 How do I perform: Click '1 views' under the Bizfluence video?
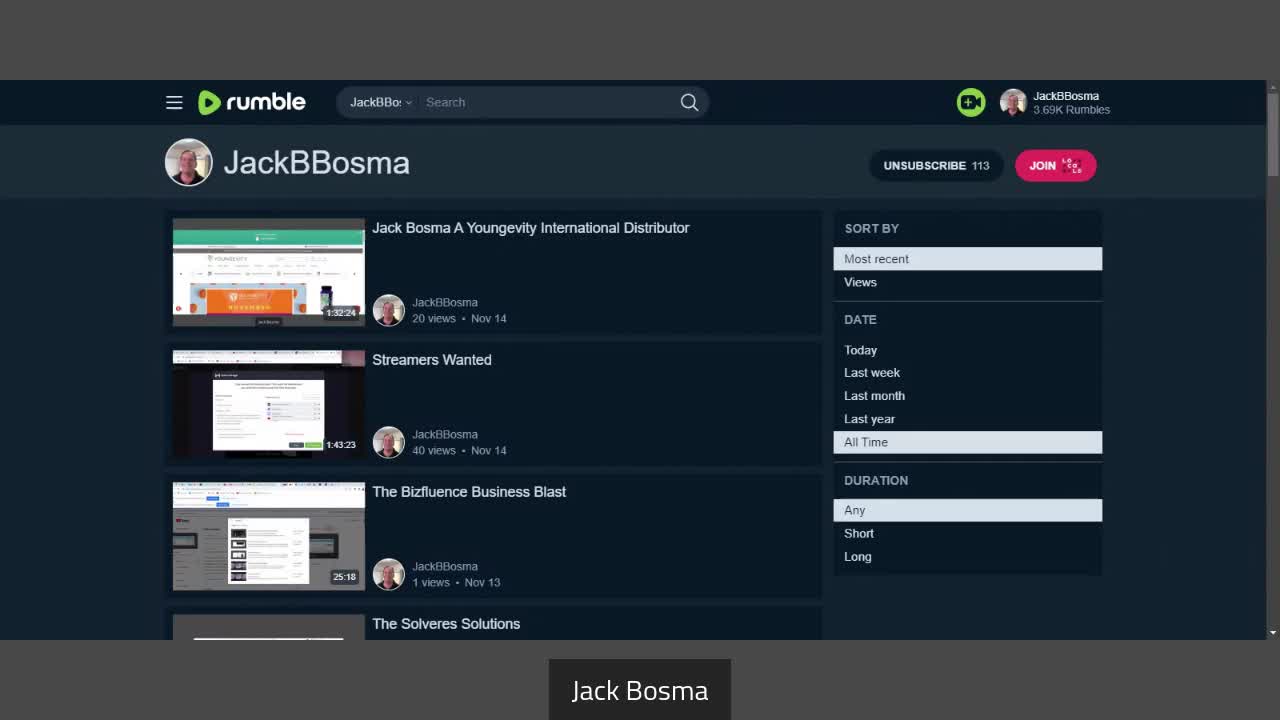coord(431,582)
